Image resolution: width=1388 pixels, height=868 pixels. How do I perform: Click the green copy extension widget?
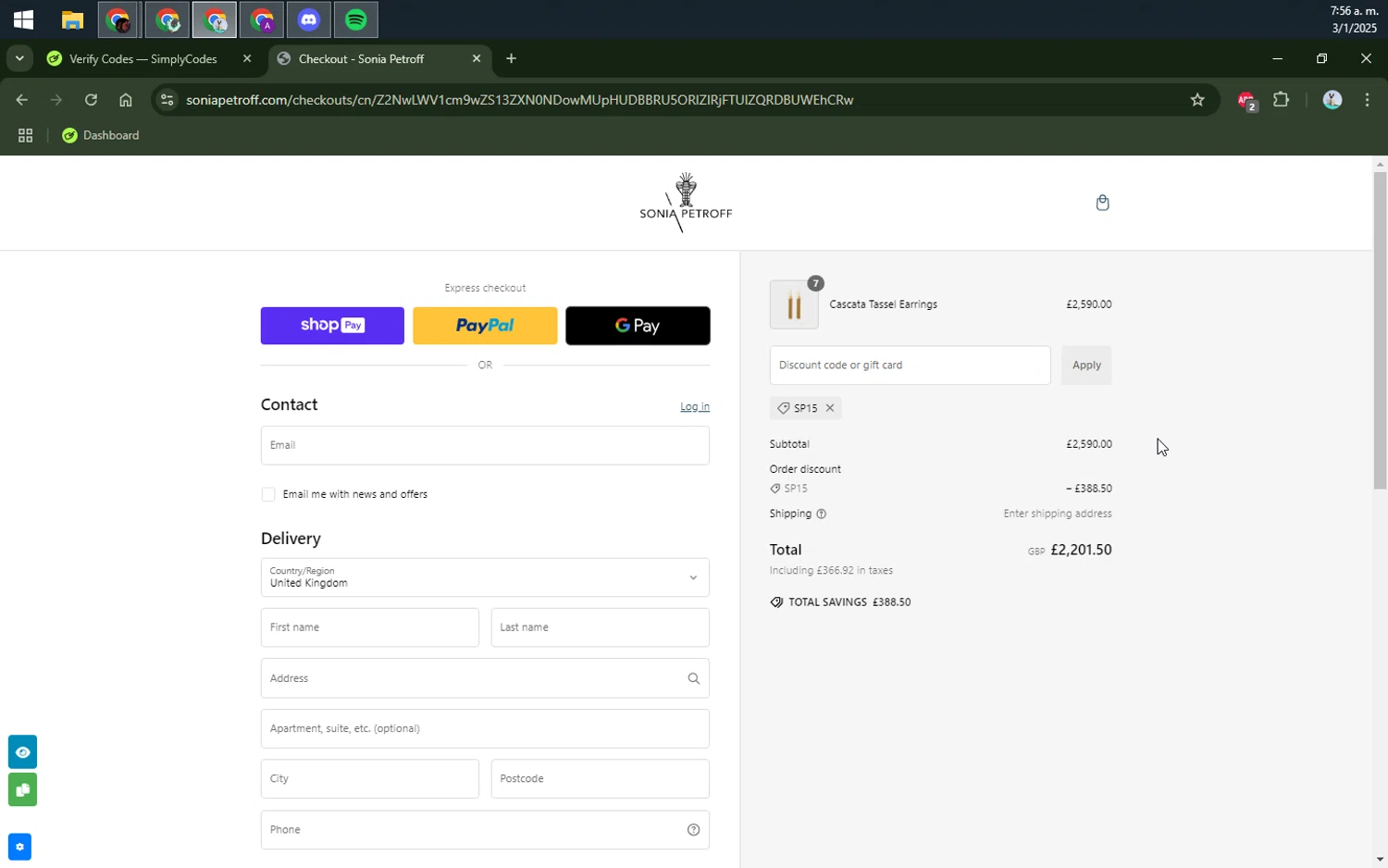(22, 789)
